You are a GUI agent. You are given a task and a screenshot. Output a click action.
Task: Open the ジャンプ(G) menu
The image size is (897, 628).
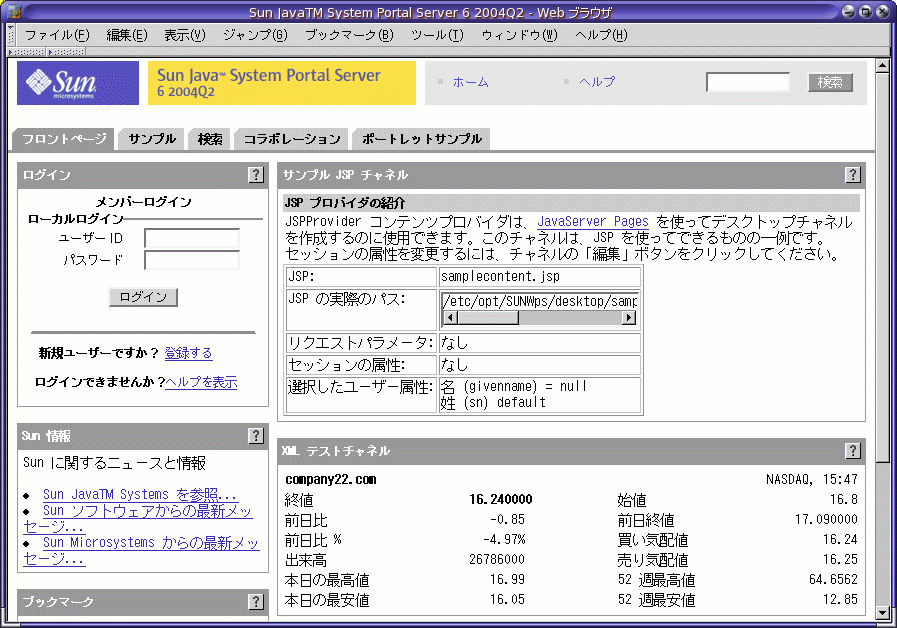[255, 35]
